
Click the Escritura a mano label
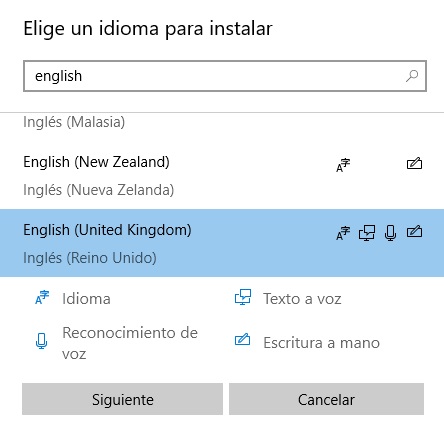coord(322,343)
